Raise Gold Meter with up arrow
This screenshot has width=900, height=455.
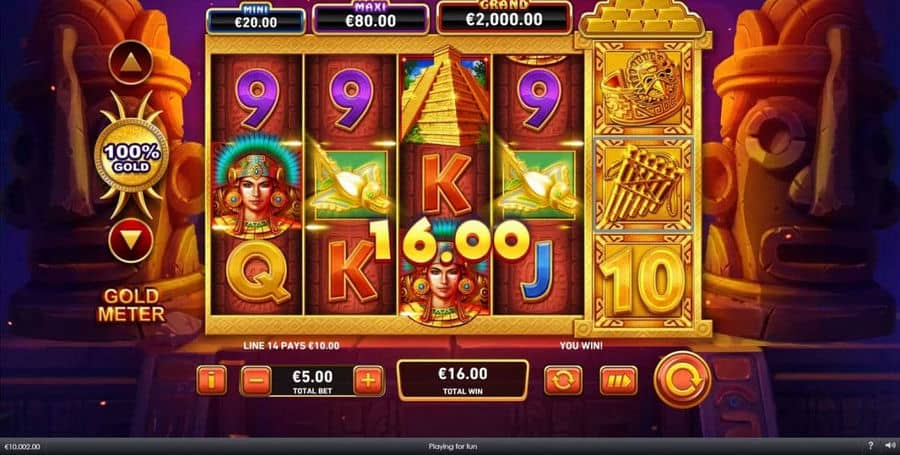click(x=131, y=63)
